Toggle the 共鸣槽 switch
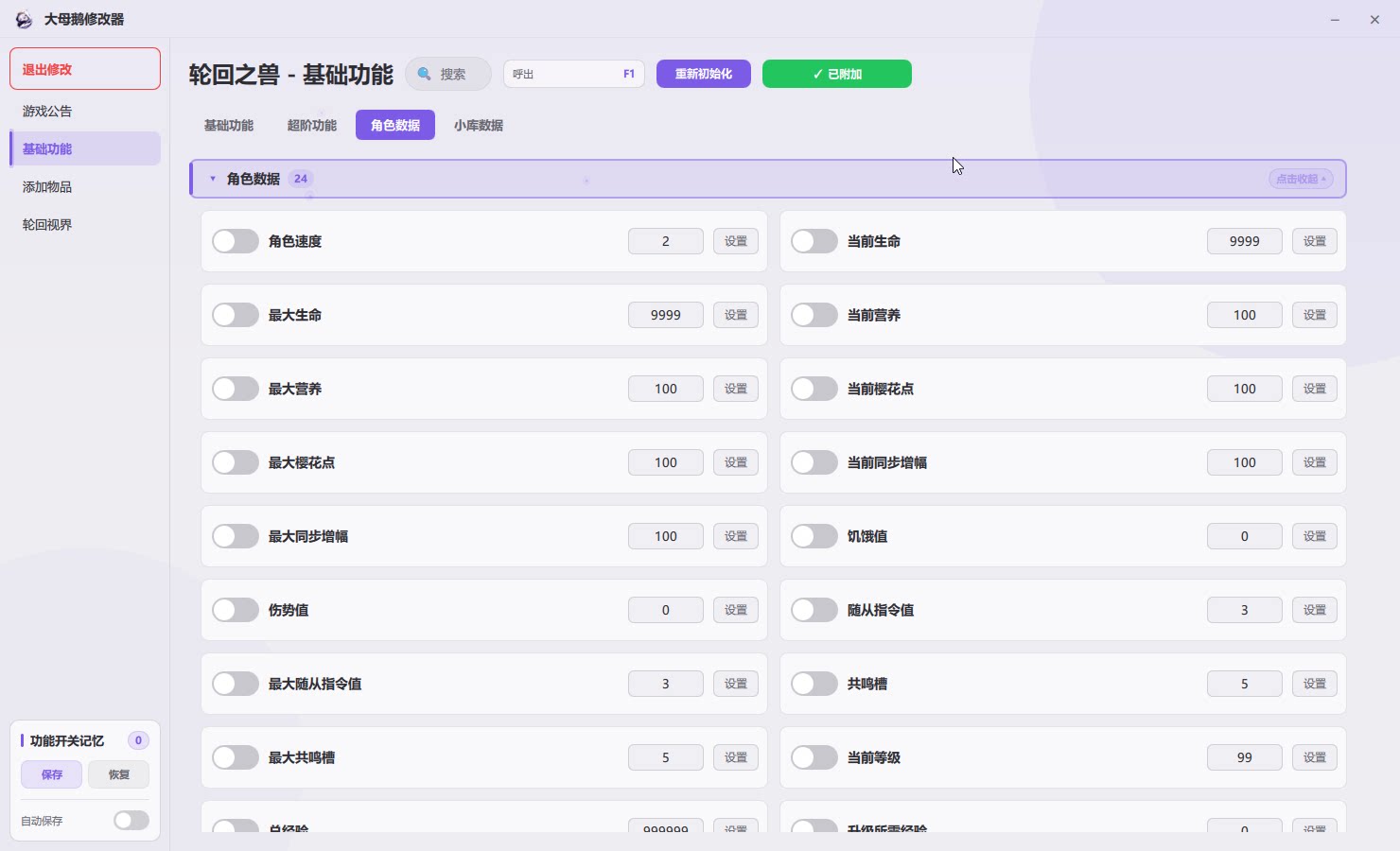This screenshot has height=851, width=1400. click(814, 684)
